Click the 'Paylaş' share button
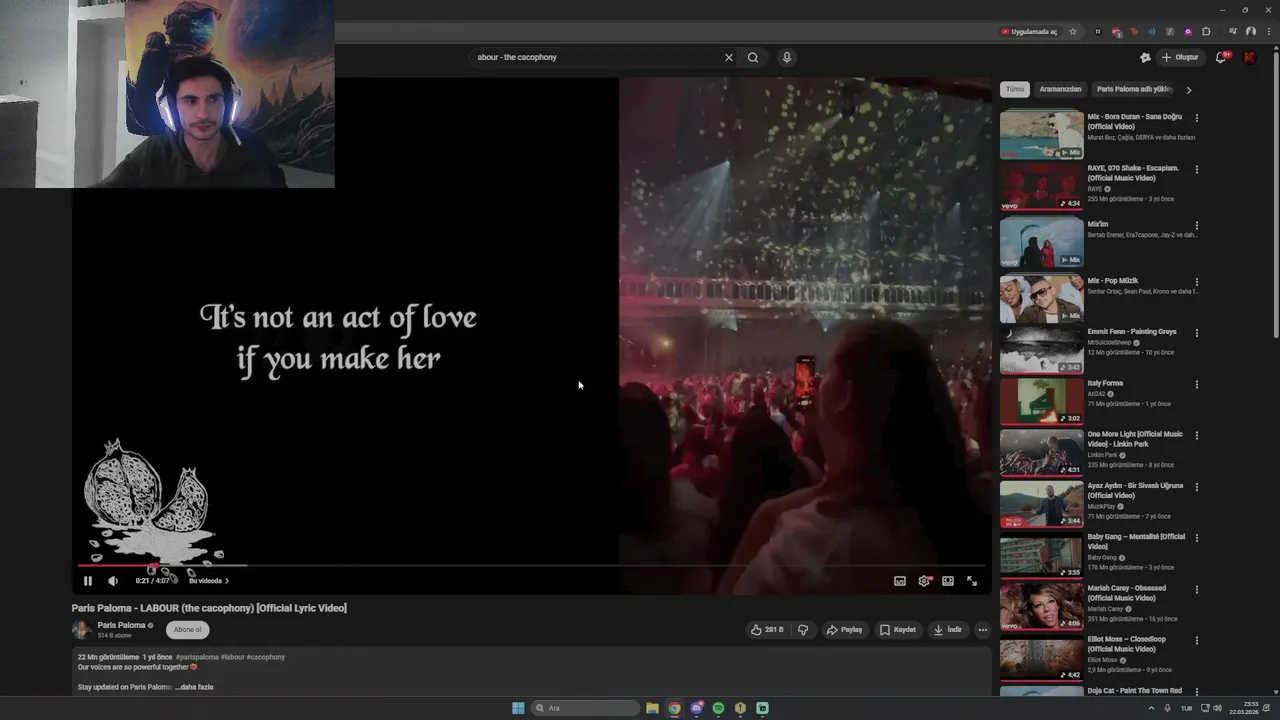1280x720 pixels. 845,630
